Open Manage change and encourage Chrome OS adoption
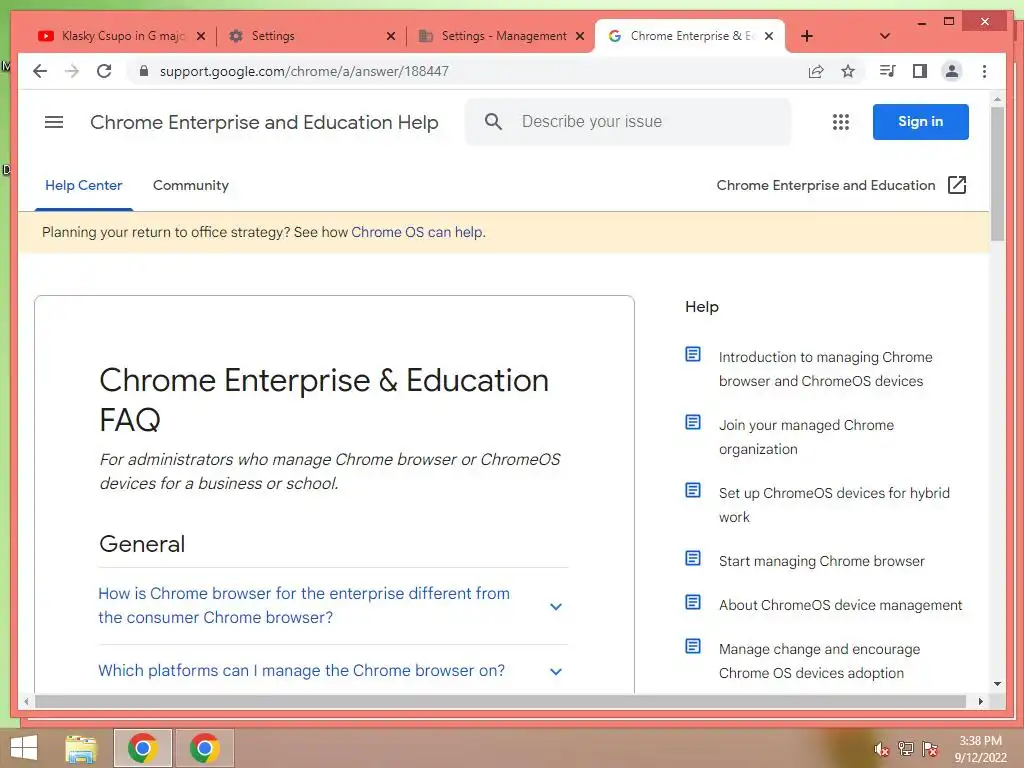This screenshot has height=768, width=1024. click(x=819, y=661)
